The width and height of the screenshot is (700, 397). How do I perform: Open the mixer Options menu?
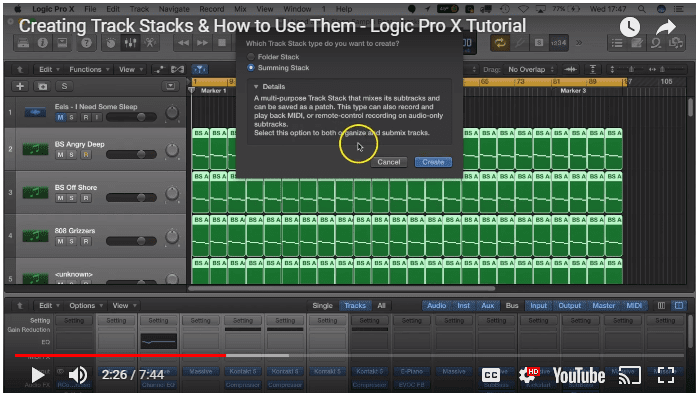tap(86, 305)
